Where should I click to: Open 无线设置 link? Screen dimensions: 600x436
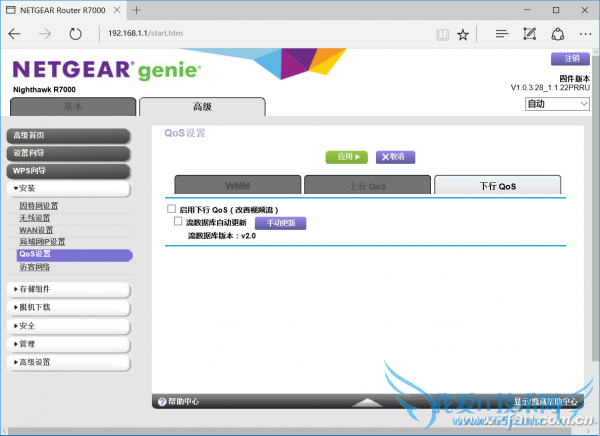[35, 218]
